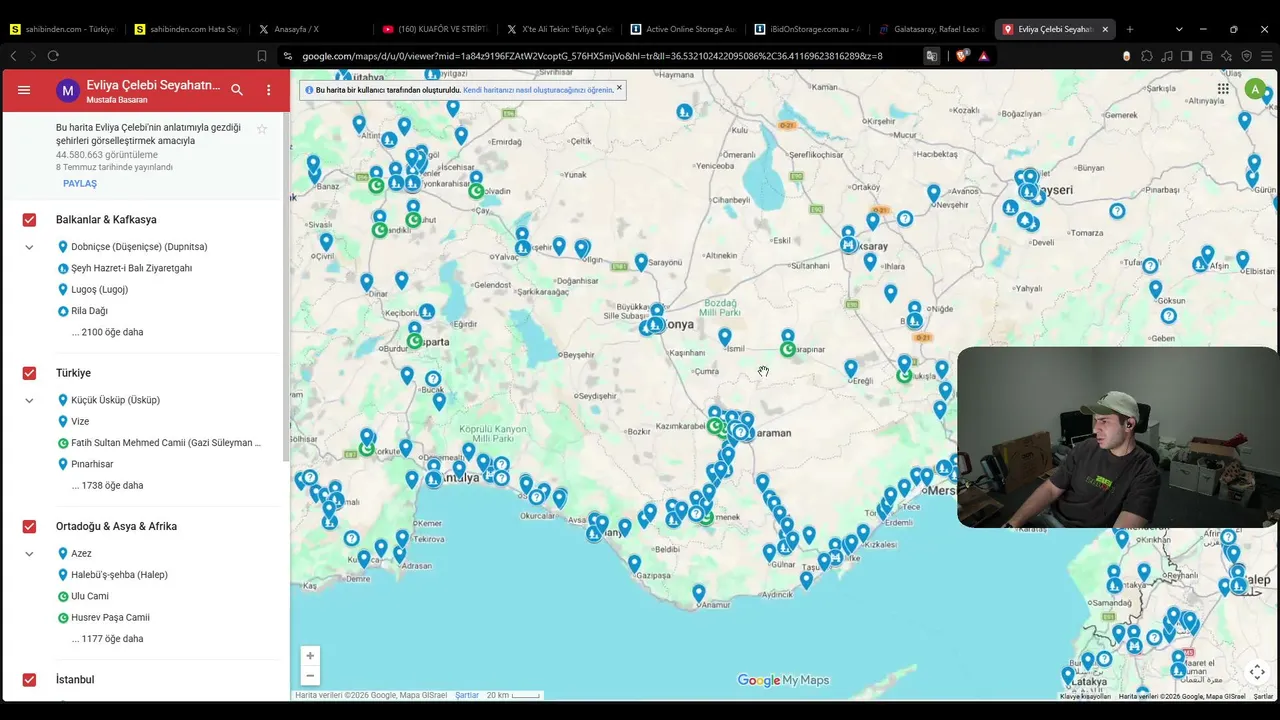Select Şeyh Hazret-i Balı Ziyaretgahı item
Viewport: 1280px width, 720px height.
click(x=131, y=268)
